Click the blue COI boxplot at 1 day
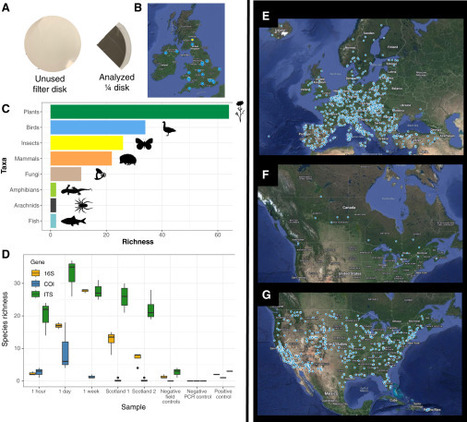The height and width of the screenshot is (422, 467). (65, 353)
